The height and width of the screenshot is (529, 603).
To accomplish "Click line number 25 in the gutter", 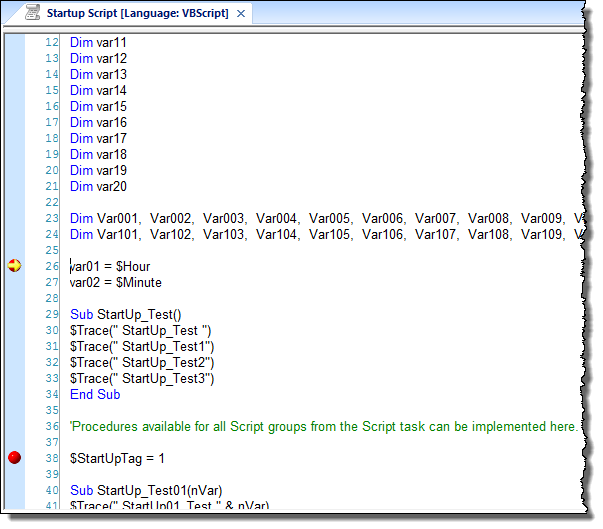I will (x=52, y=250).
